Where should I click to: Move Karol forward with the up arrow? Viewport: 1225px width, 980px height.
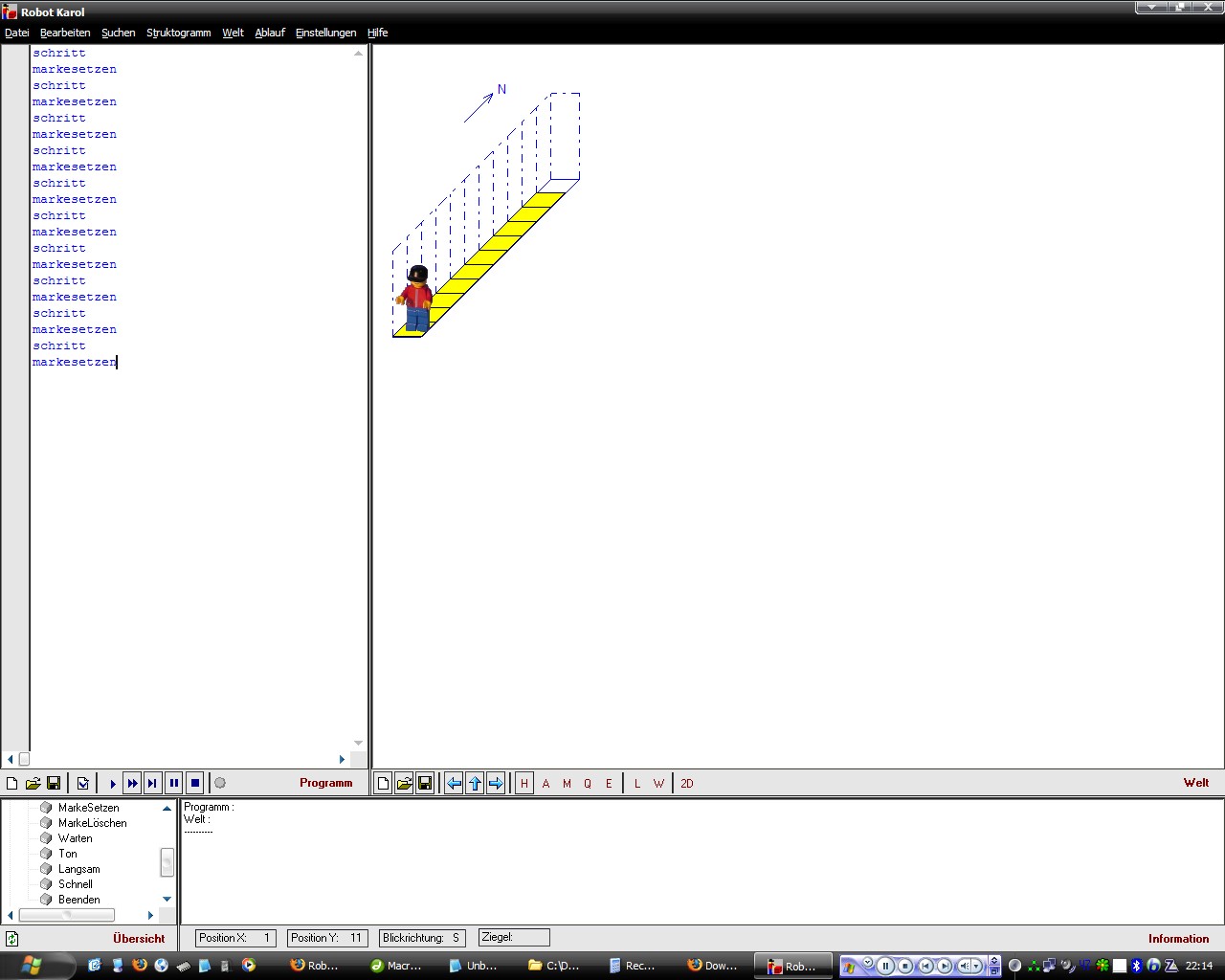pos(476,783)
